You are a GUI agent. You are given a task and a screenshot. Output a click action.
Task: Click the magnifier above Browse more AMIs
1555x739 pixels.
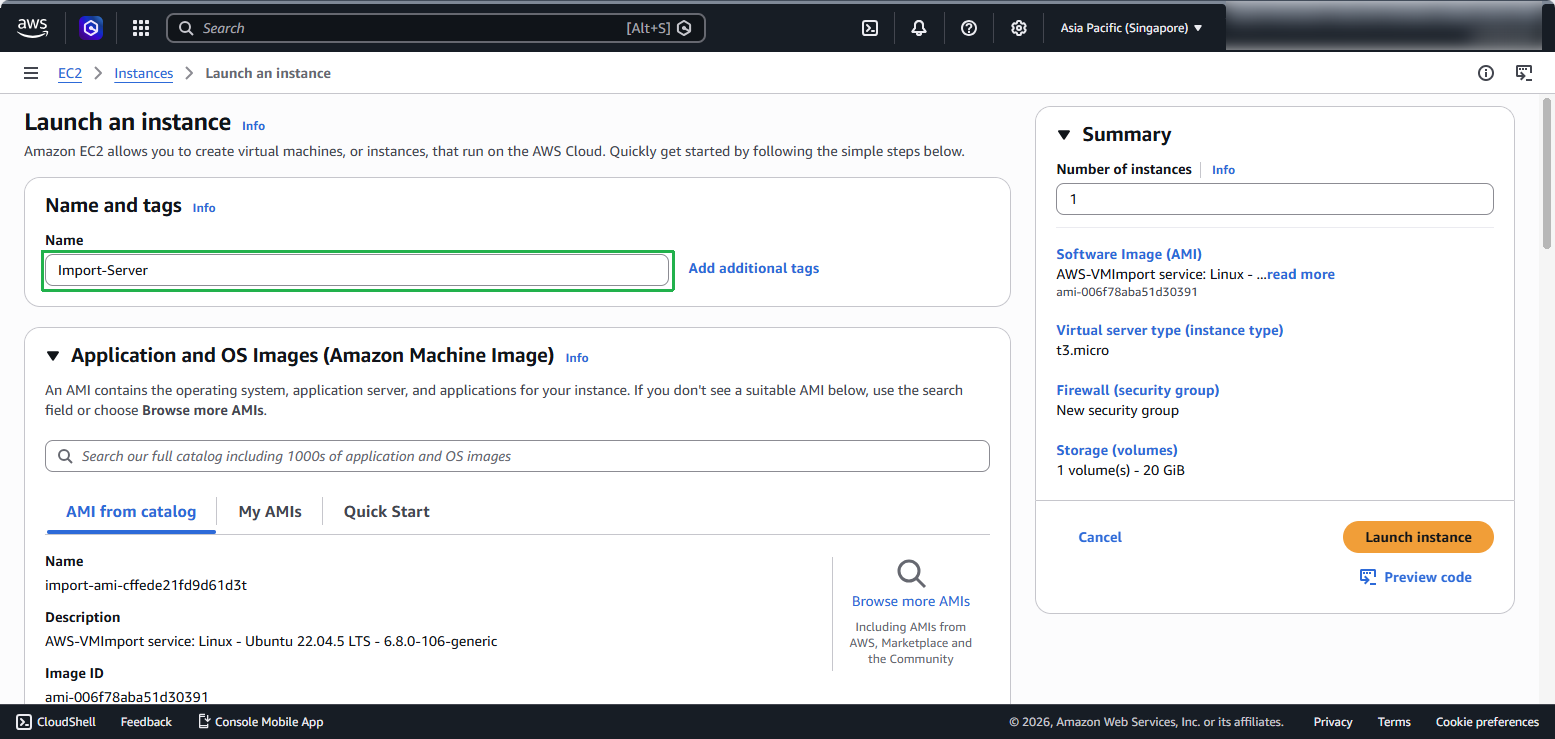[911, 573]
